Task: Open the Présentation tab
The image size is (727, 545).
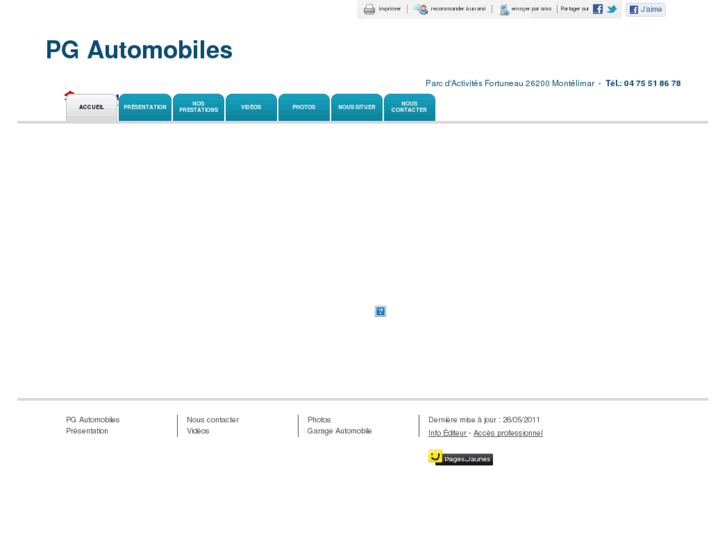Action: click(x=145, y=107)
